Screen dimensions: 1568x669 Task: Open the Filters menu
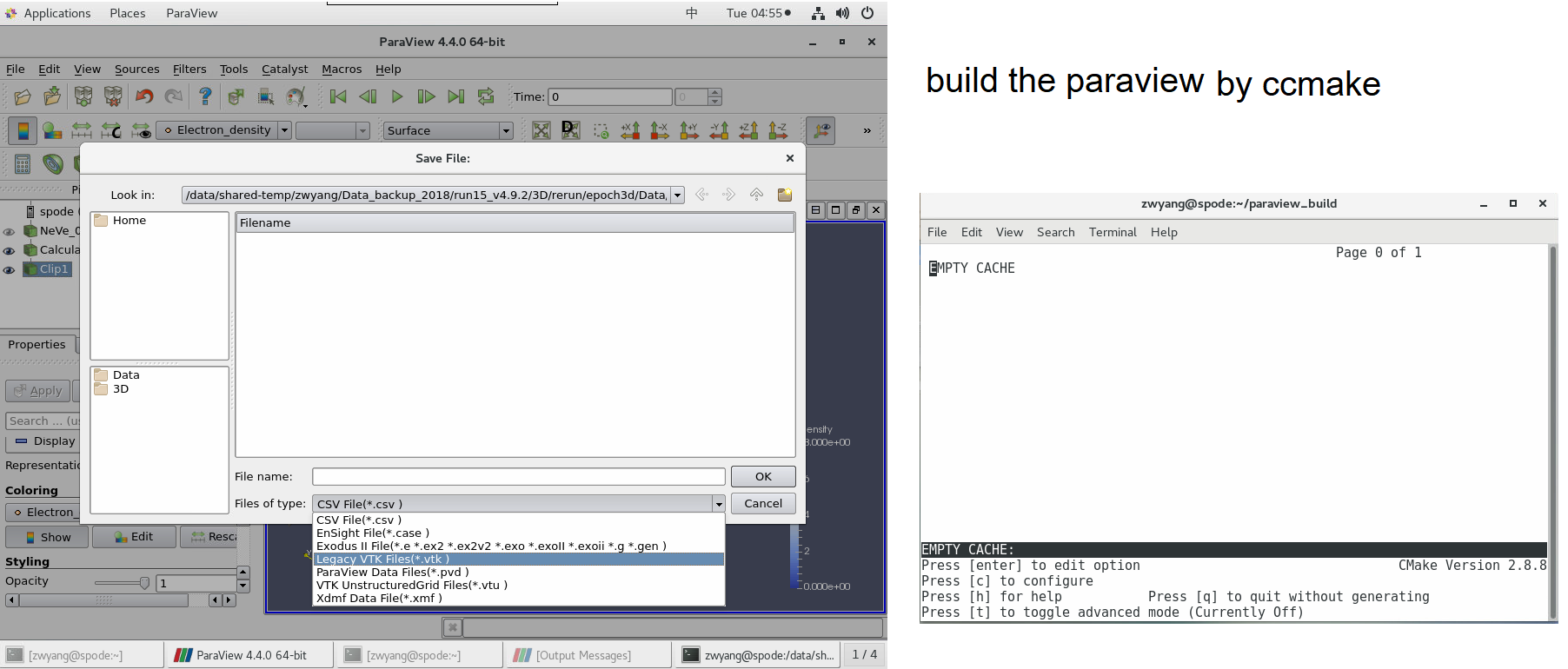point(189,69)
